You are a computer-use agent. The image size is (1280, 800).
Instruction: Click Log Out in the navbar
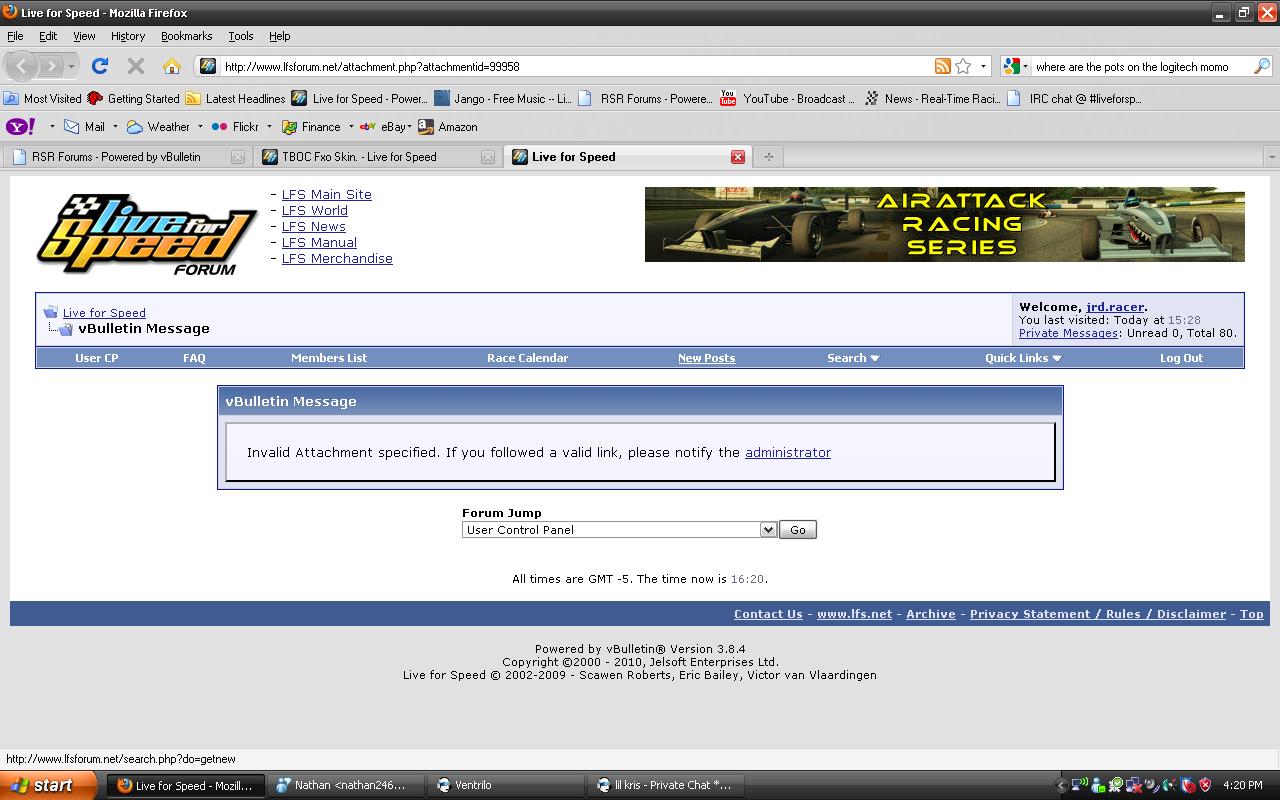pyautogui.click(x=1181, y=358)
